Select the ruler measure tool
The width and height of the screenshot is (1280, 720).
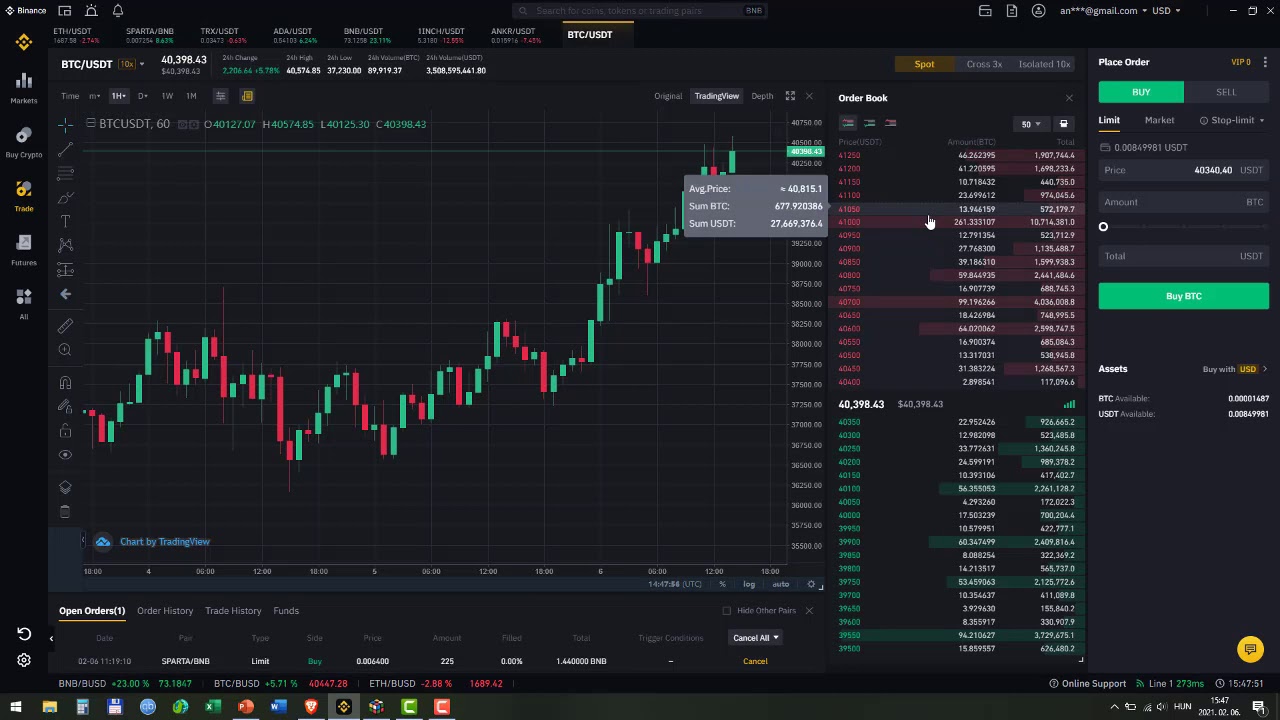[65, 326]
